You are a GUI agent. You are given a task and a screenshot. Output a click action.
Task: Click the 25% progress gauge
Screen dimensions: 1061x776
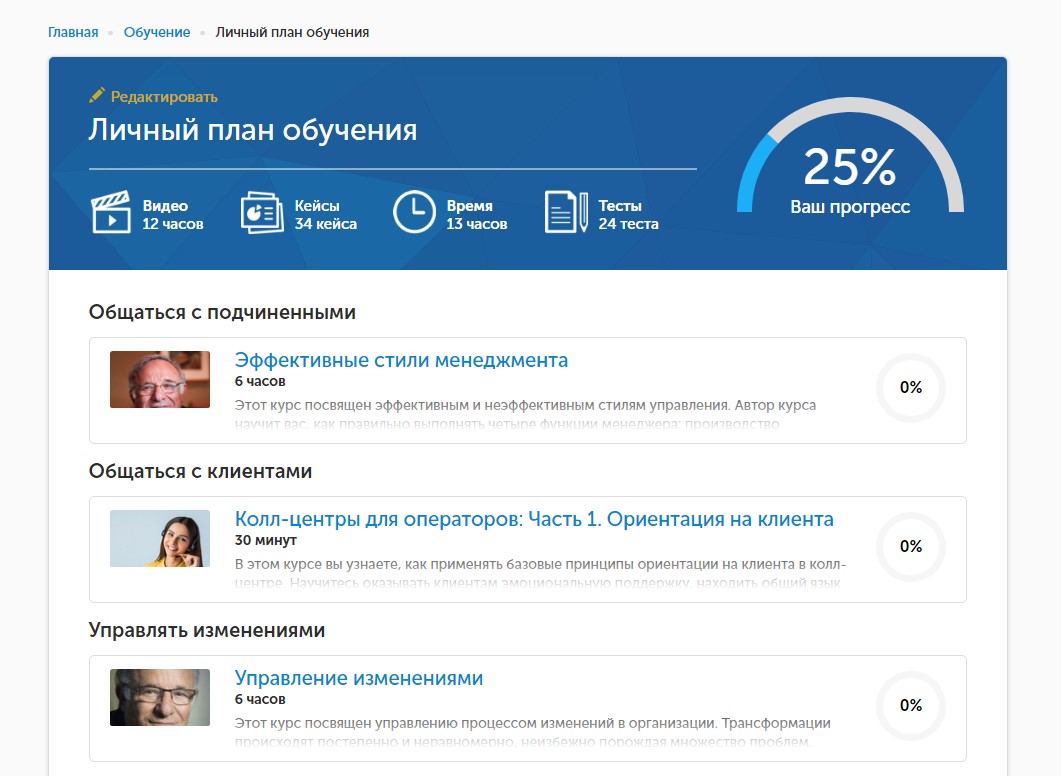pyautogui.click(x=850, y=156)
